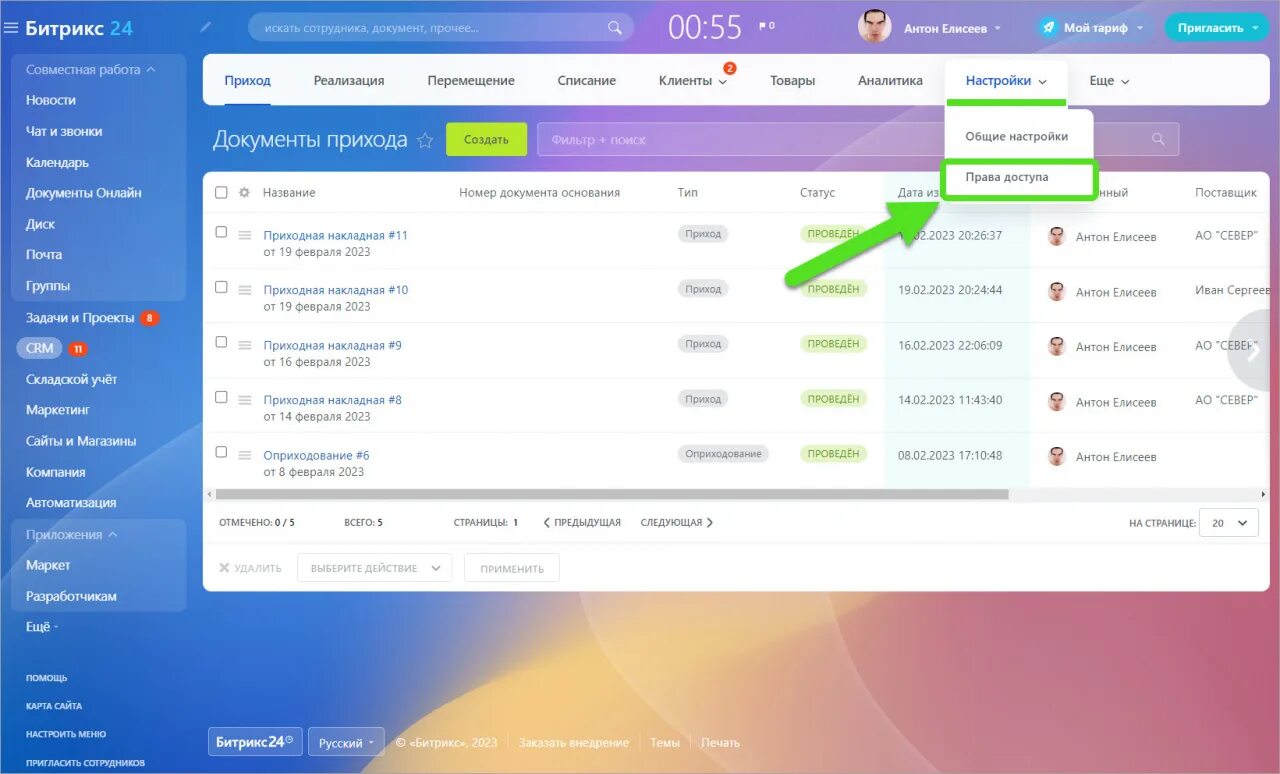
Task: Open the Аналитика tab
Action: (890, 81)
